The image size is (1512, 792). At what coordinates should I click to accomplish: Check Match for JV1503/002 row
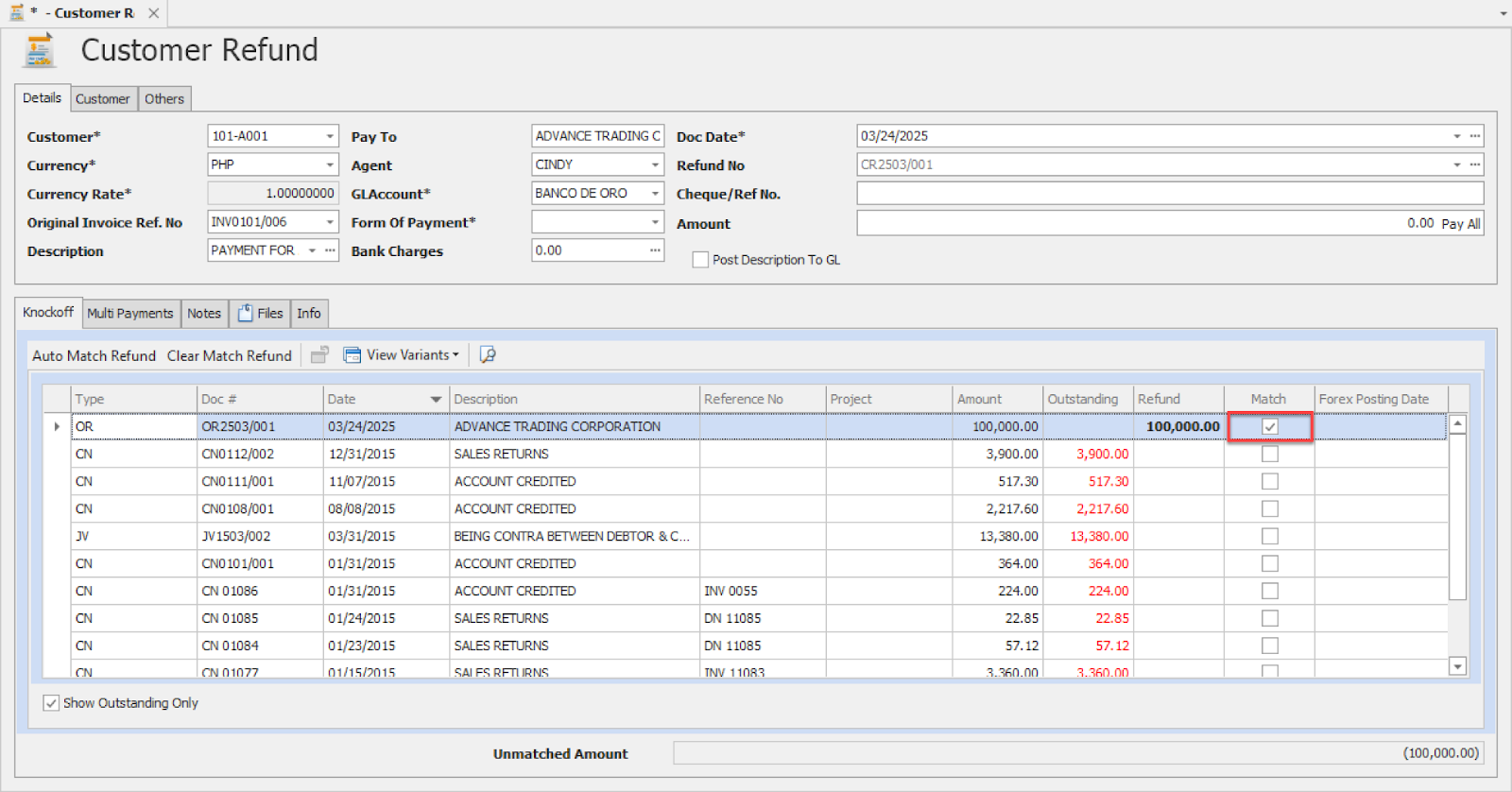coord(1270,536)
